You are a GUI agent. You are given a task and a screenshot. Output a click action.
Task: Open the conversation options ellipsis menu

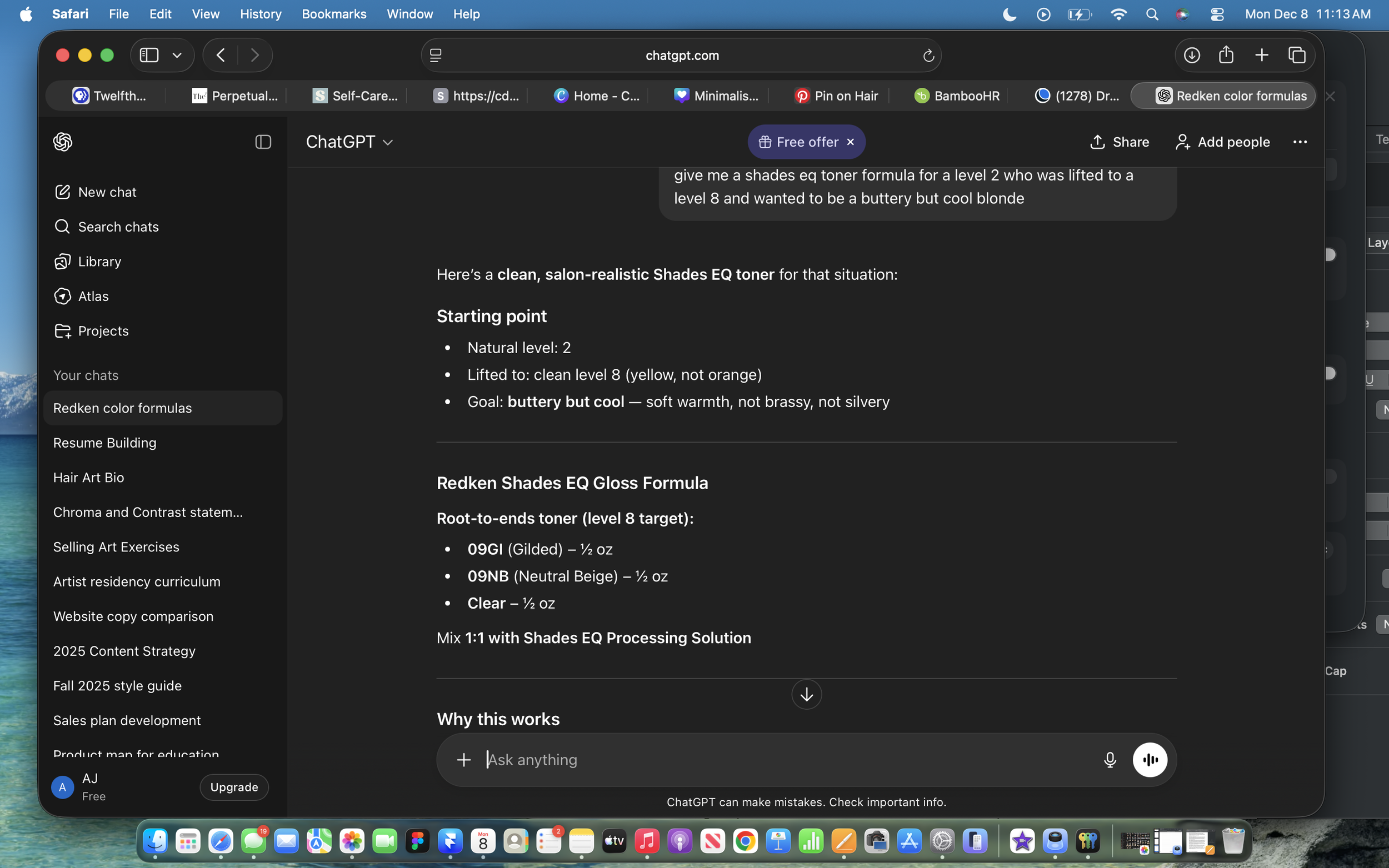tap(1300, 142)
